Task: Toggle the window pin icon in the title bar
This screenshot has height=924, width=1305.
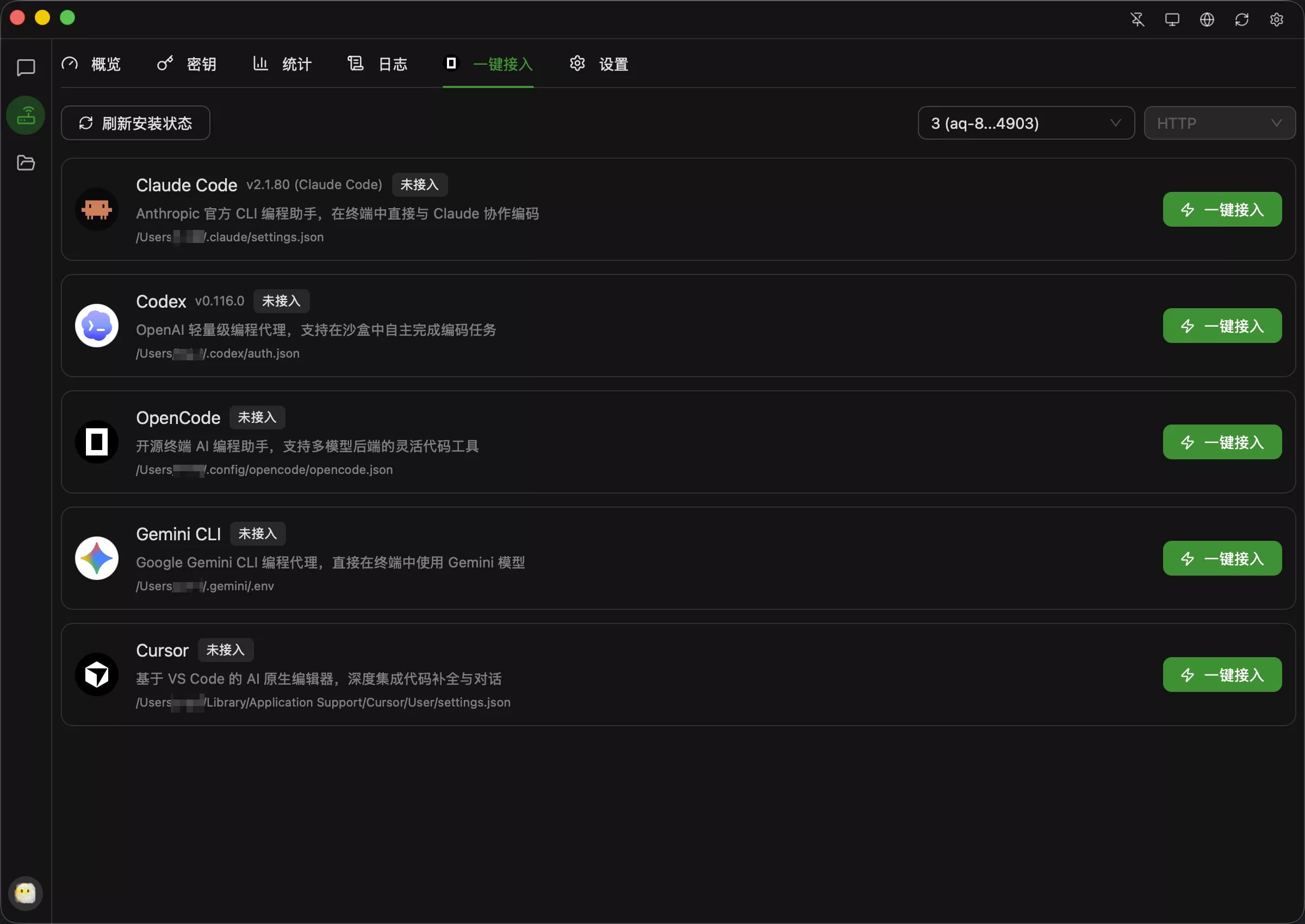Action: 1138,19
